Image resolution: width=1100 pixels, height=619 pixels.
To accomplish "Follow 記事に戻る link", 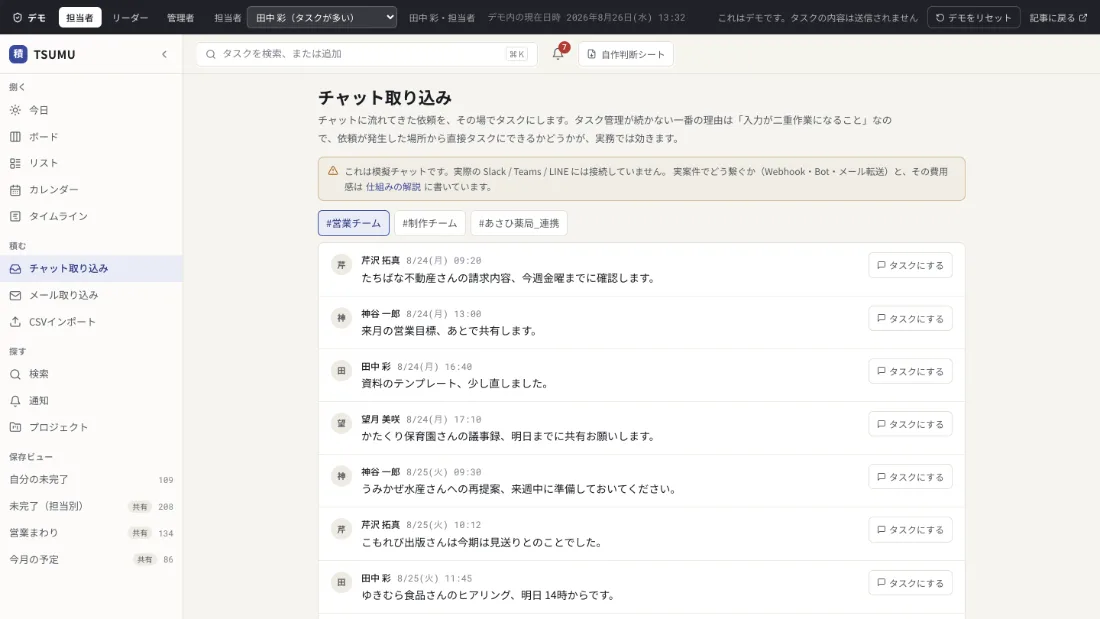I will pyautogui.click(x=1058, y=18).
